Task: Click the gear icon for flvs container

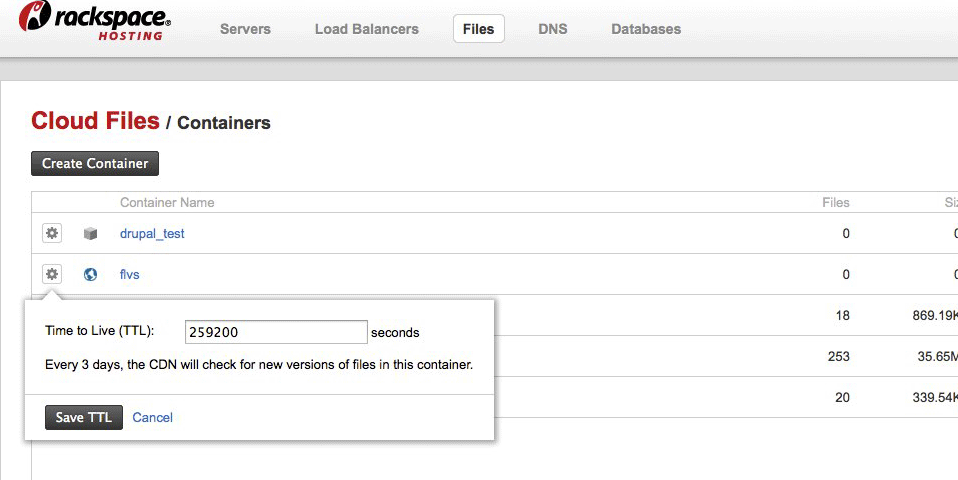Action: [52, 274]
